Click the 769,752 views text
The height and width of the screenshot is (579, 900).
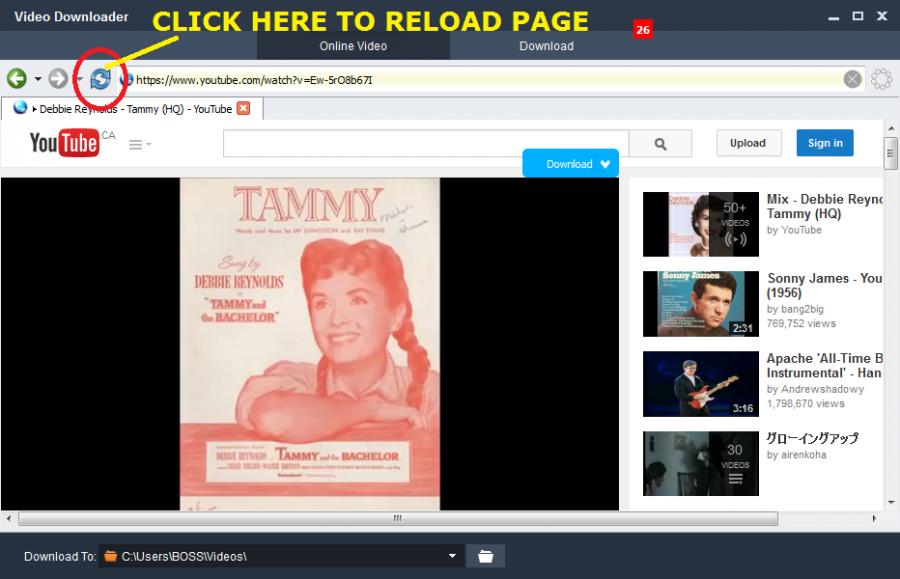coord(801,324)
